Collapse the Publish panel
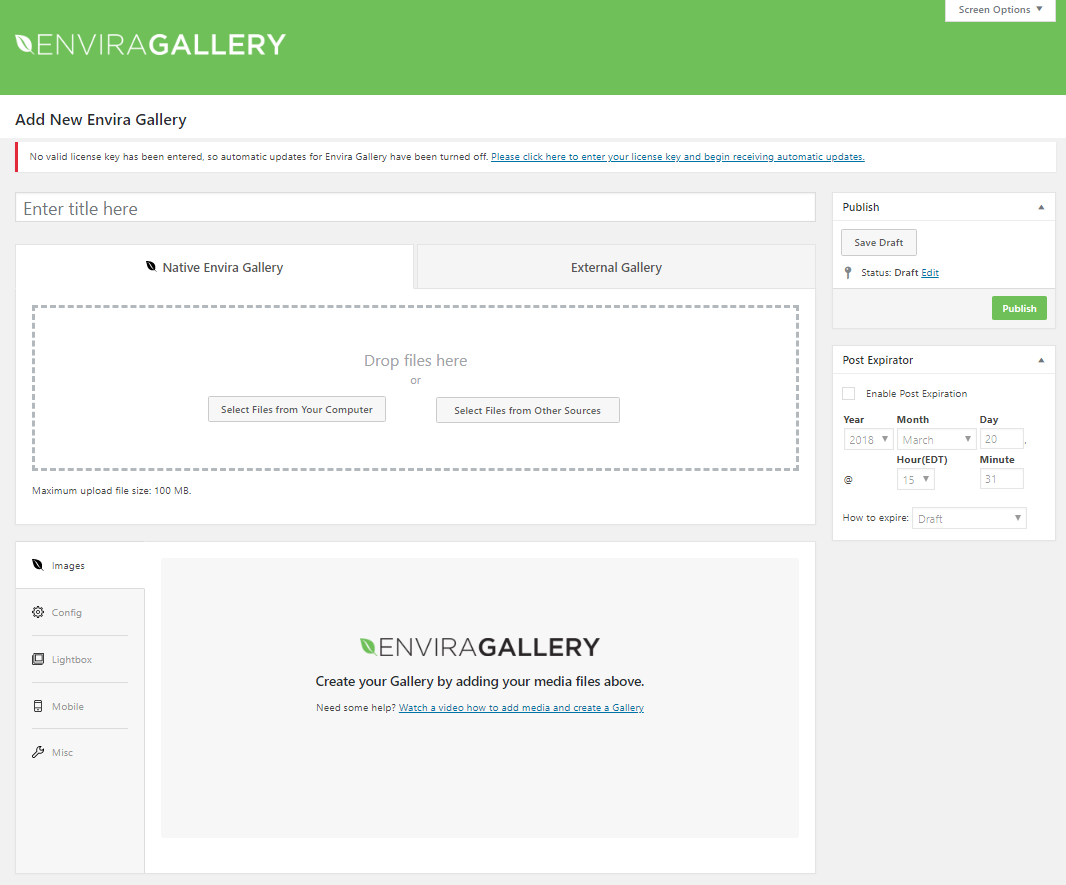This screenshot has width=1066, height=885. 1040,207
